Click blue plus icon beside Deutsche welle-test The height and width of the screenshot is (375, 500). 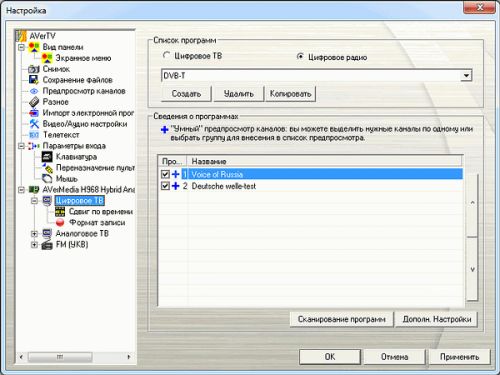[175, 186]
